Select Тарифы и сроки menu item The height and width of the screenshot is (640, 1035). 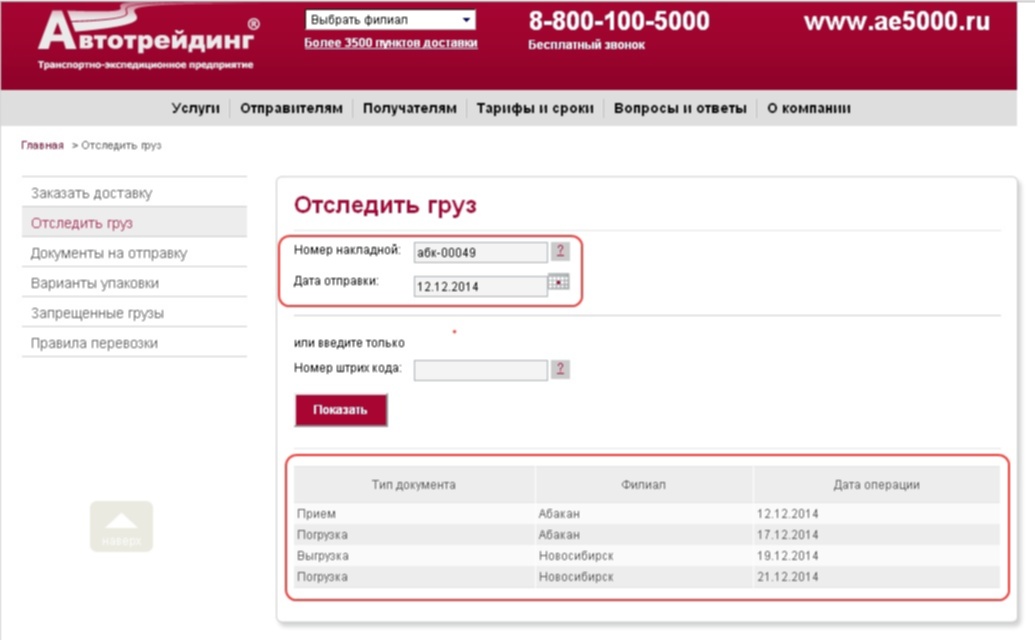tap(534, 108)
